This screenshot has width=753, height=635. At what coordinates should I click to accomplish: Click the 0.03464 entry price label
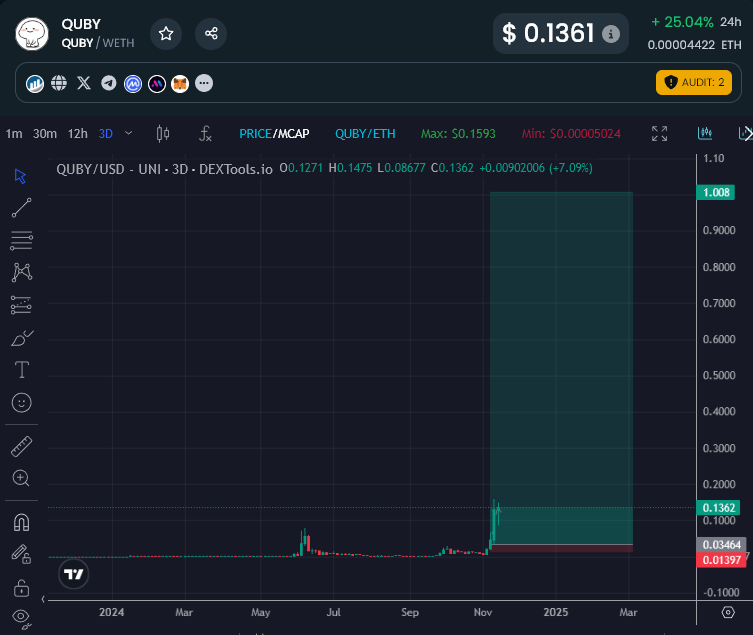[721, 545]
